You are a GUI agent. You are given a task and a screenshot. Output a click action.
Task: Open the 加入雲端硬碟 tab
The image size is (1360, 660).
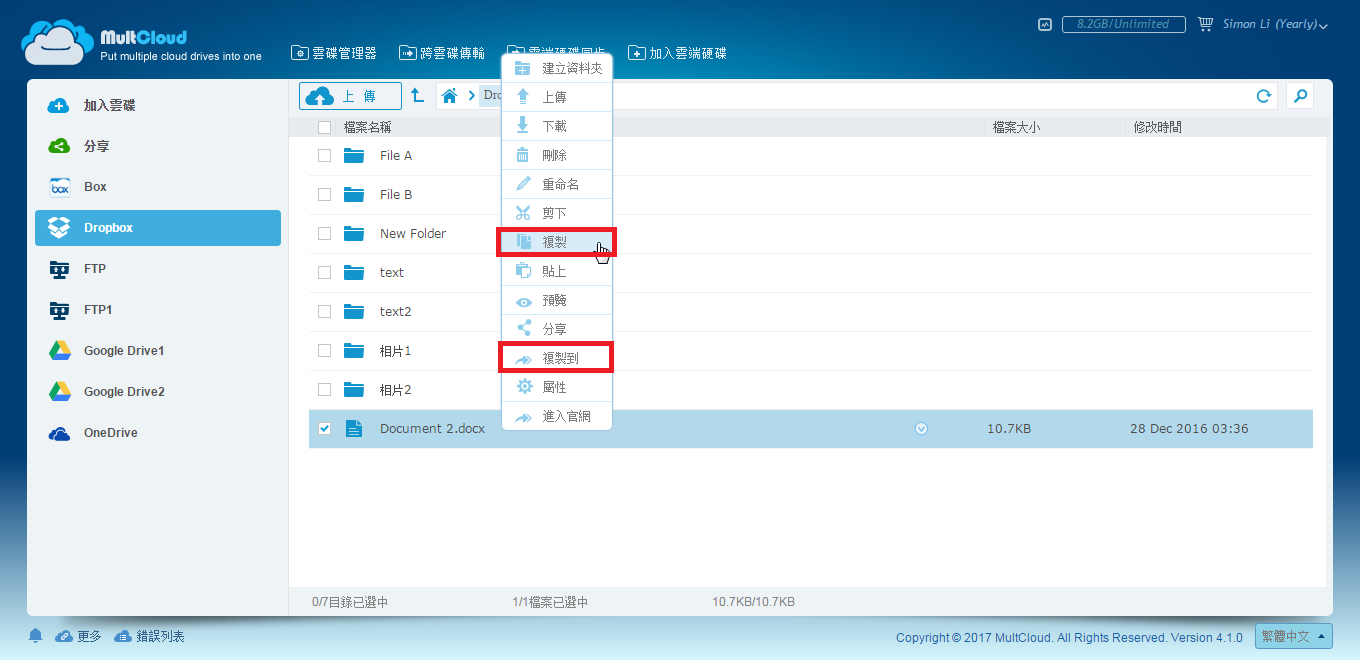coord(677,53)
